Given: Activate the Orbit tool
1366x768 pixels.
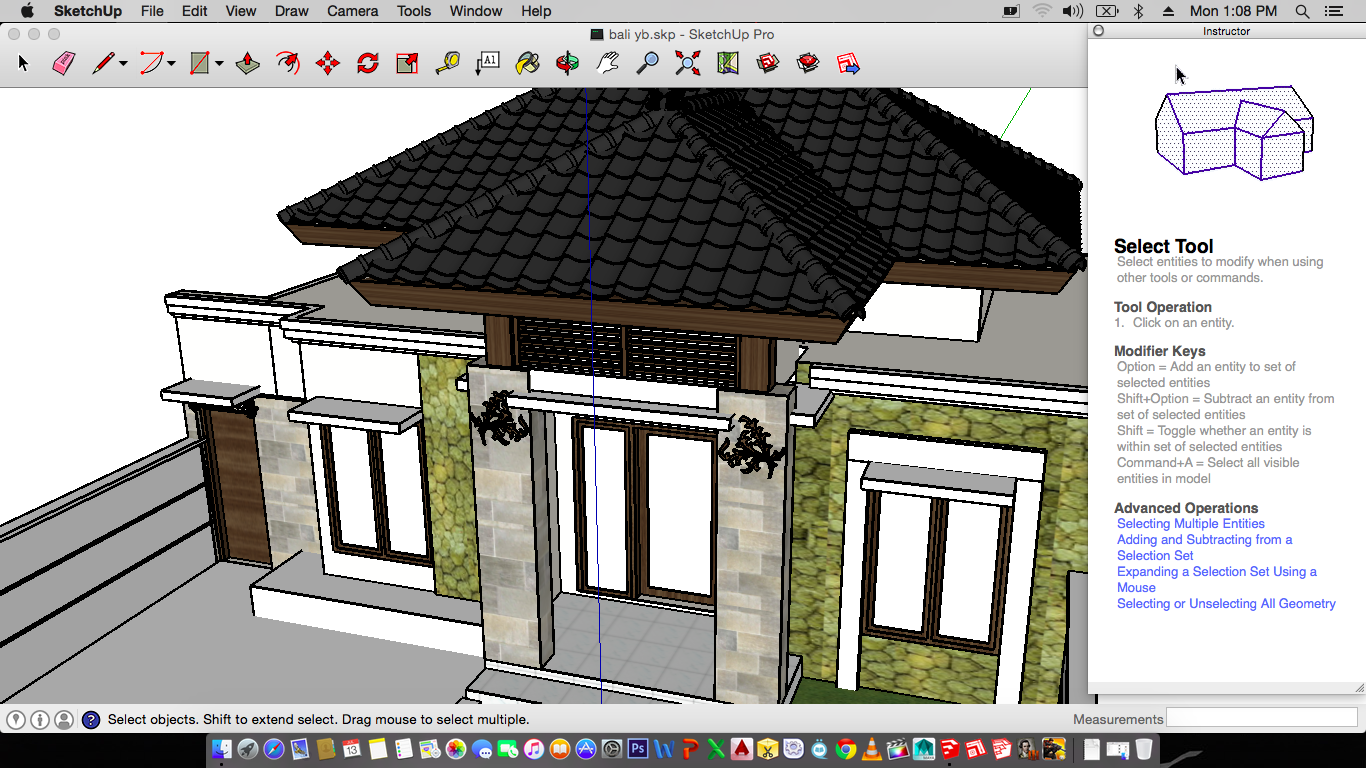Looking at the screenshot, I should [x=567, y=64].
